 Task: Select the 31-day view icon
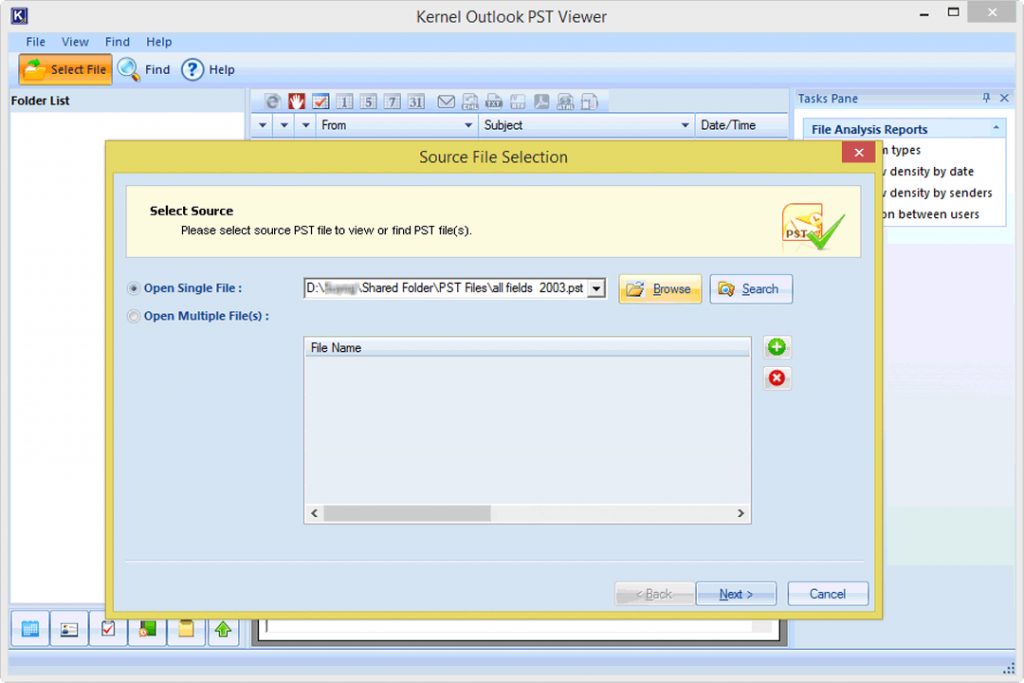pos(416,101)
